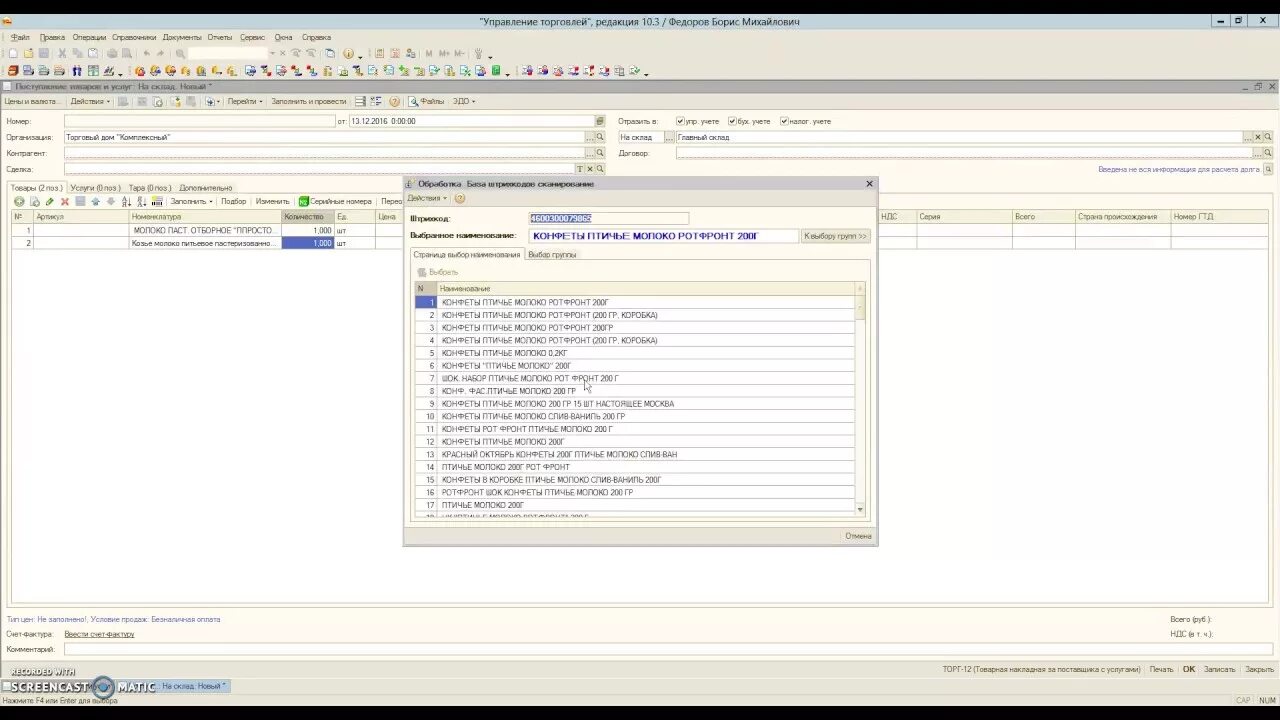
Task: Click the Info icon in main toolbar
Action: [348, 53]
